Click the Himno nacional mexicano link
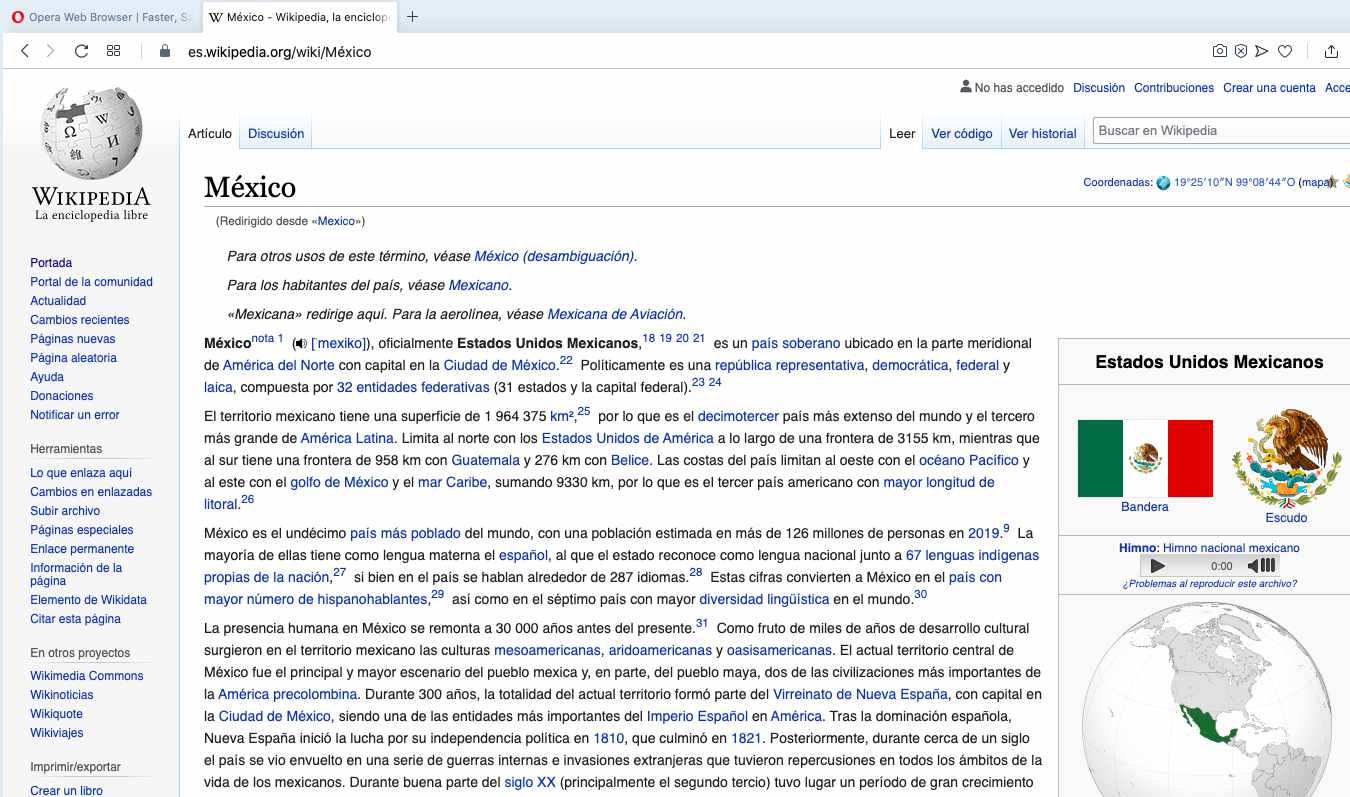The height and width of the screenshot is (797, 1350). [x=1231, y=548]
